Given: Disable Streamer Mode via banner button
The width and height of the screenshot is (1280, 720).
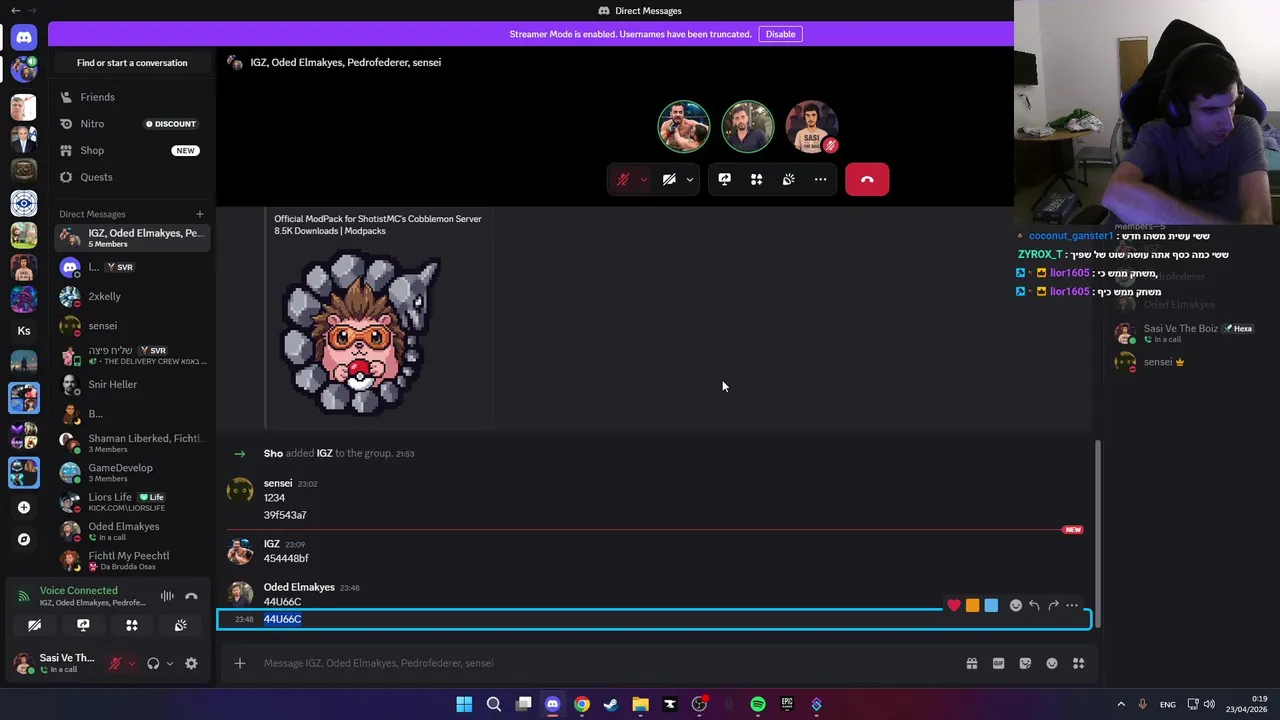Looking at the screenshot, I should click(780, 34).
